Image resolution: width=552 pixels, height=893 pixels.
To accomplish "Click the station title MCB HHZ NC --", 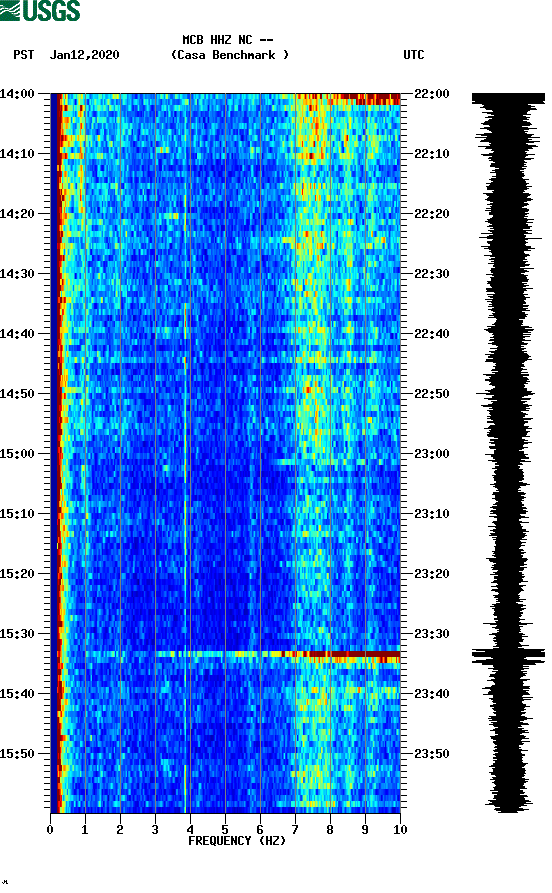I will tap(228, 40).
